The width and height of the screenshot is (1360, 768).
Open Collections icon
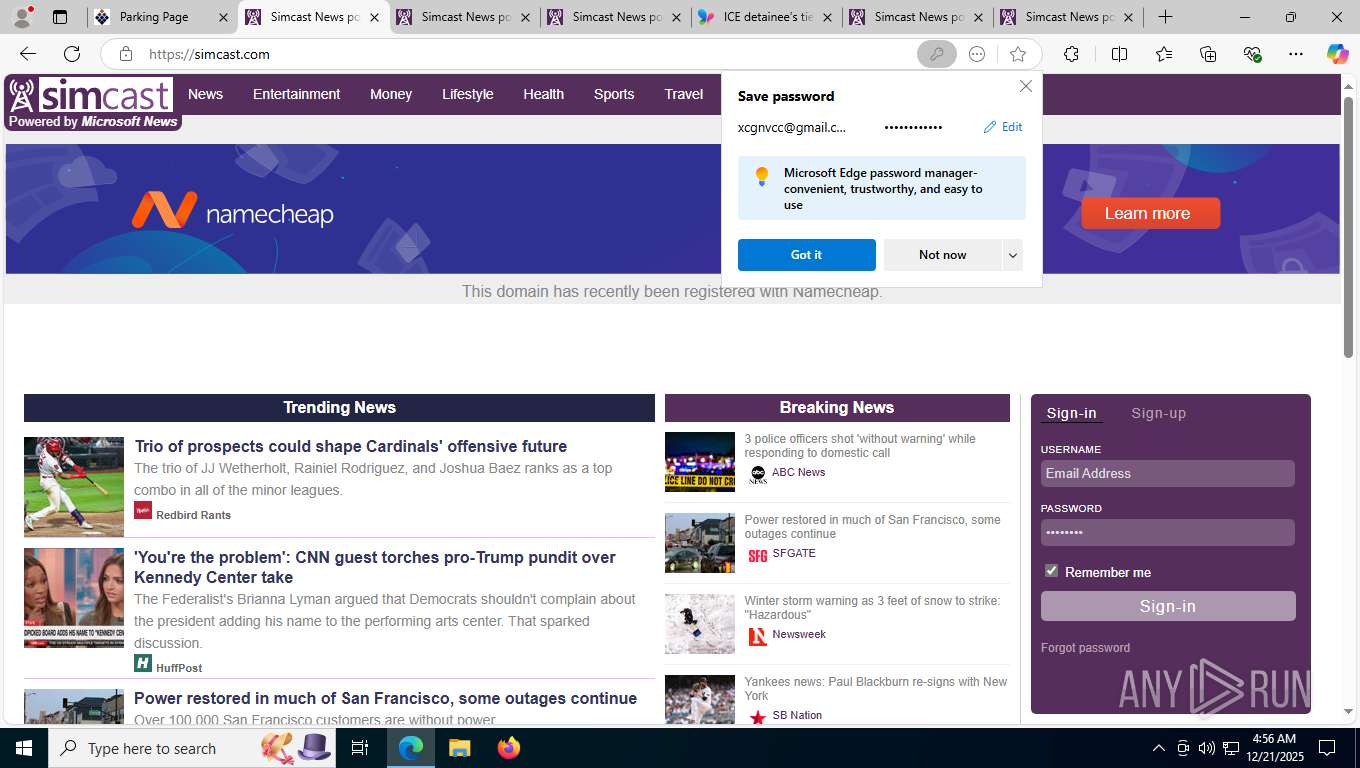[1208, 54]
